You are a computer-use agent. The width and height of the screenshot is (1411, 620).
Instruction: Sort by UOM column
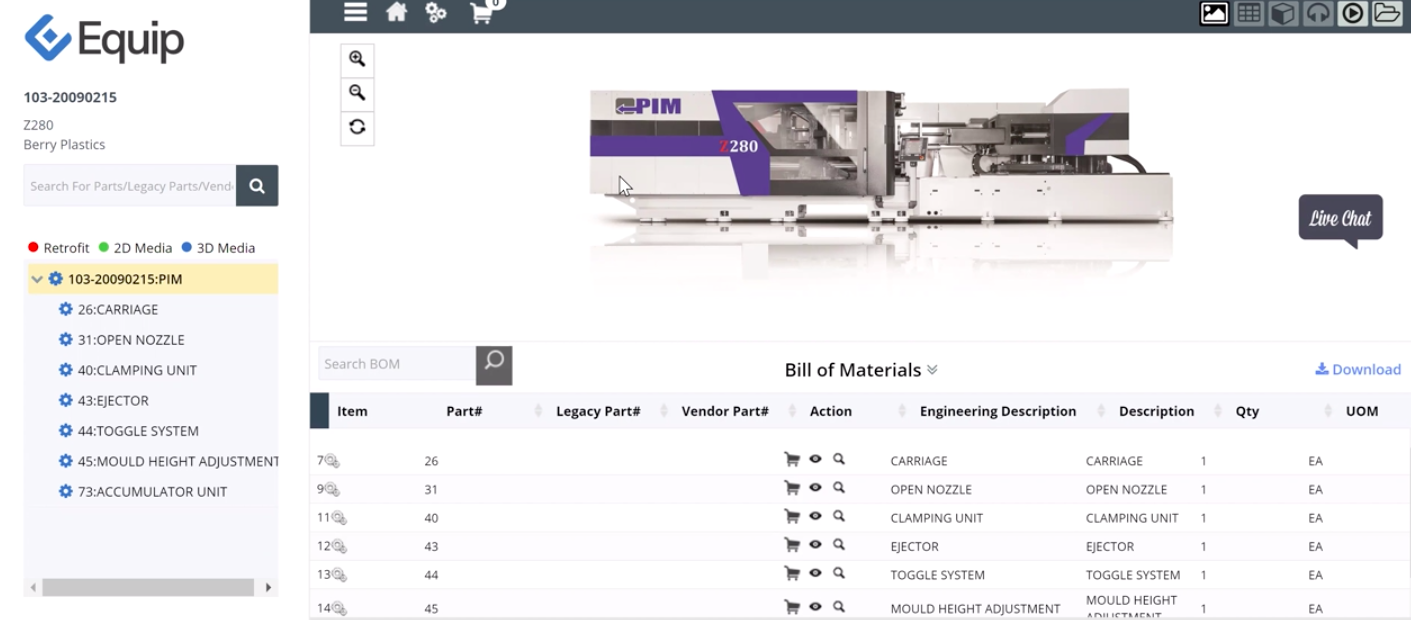[x=1362, y=411]
